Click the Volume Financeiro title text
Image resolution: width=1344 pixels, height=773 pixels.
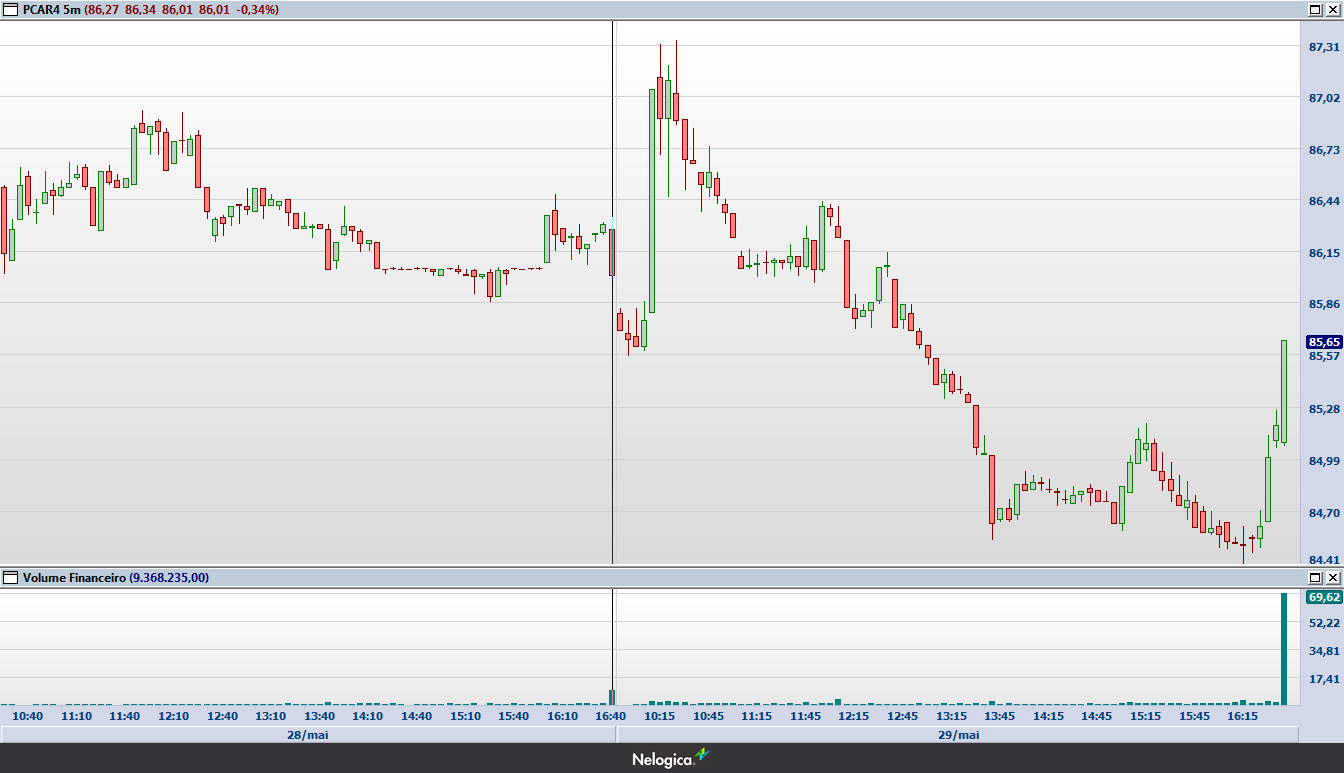(74, 578)
